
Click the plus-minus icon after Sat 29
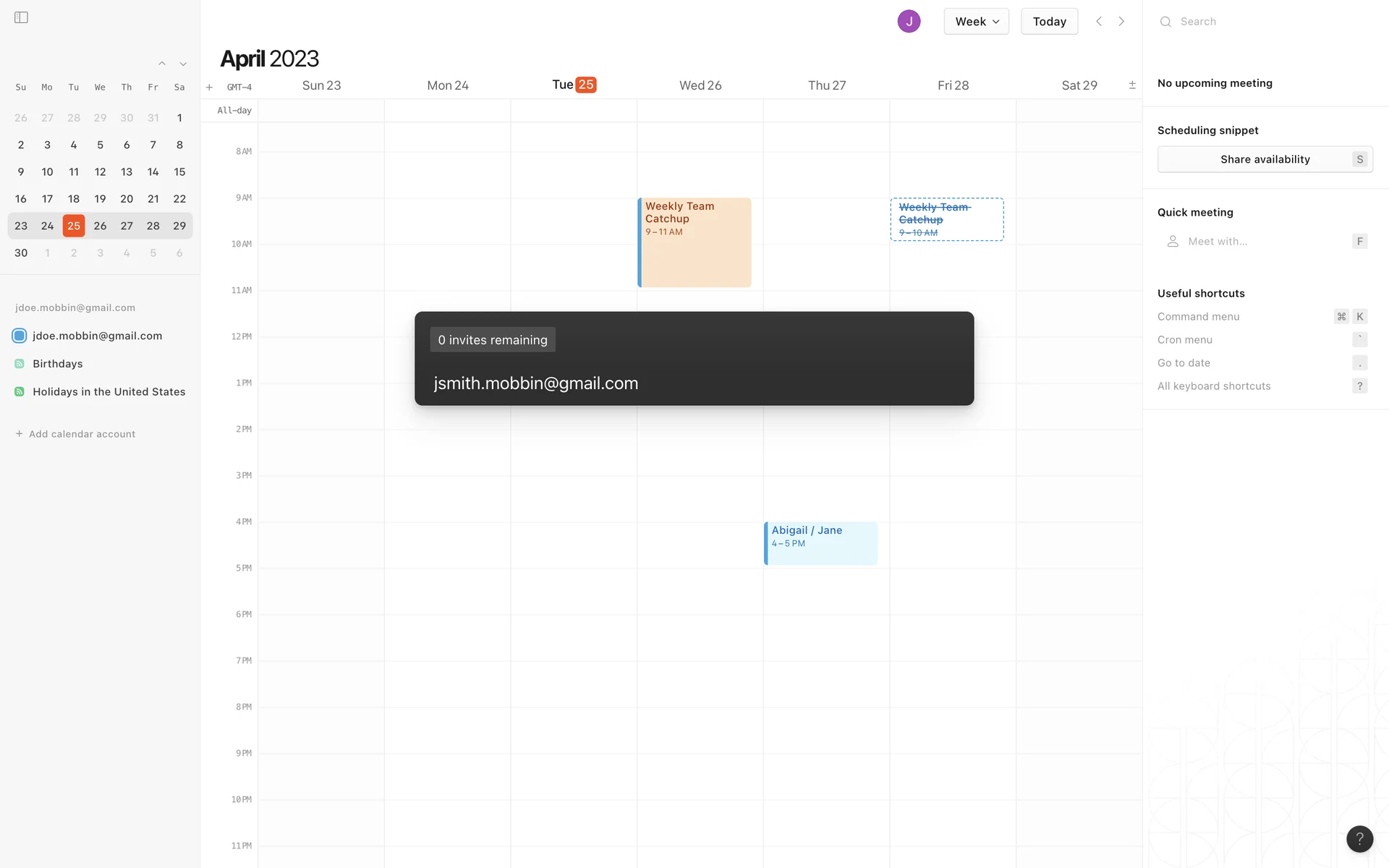(x=1132, y=85)
